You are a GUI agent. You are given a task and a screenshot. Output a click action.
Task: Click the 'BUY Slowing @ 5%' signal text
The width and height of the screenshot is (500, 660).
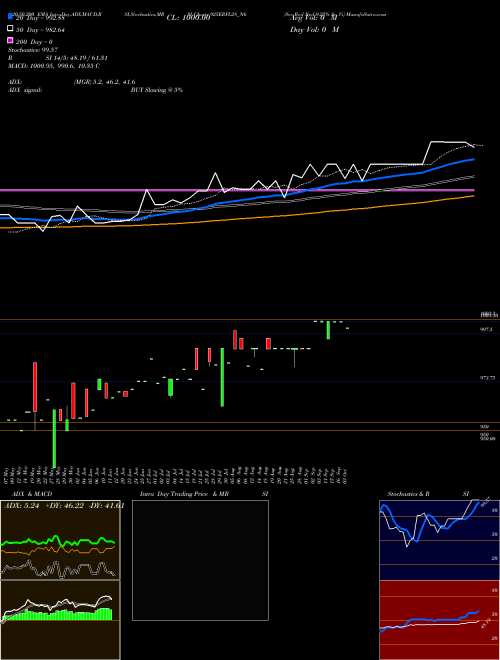[157, 90]
